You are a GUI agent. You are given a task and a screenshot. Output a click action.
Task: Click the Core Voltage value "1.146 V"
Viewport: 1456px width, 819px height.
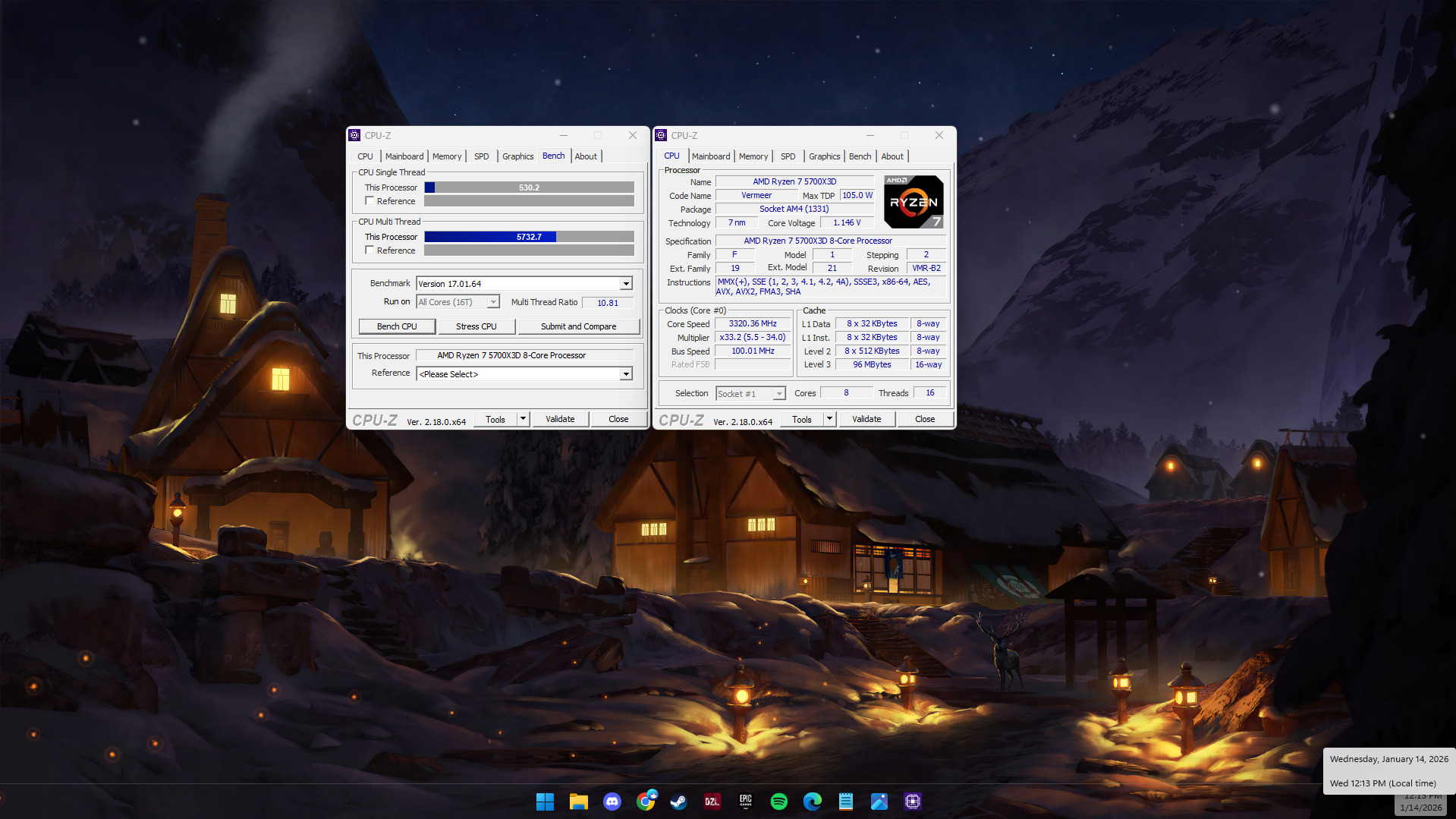(x=847, y=222)
